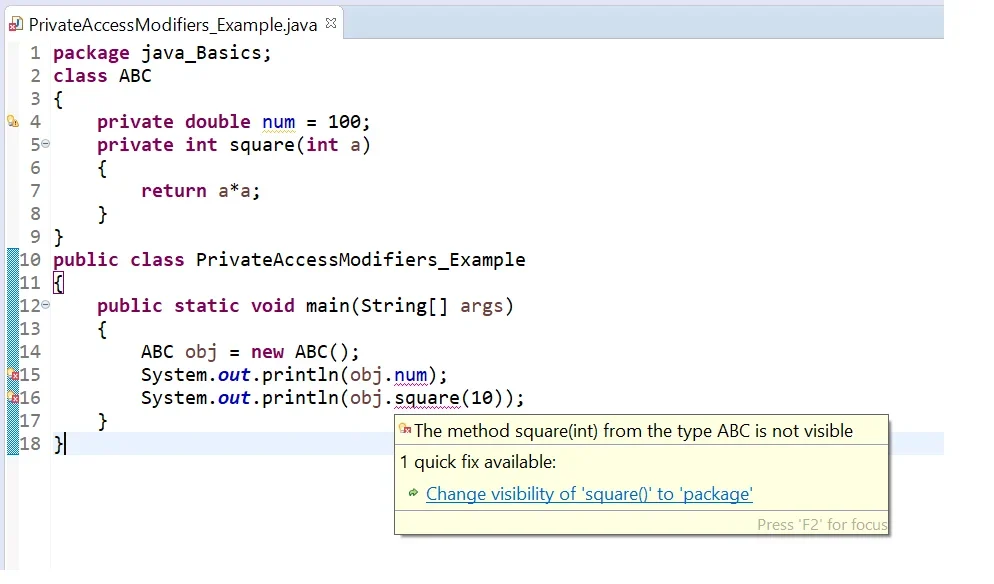Click 'args' parameter on line 12
The image size is (994, 584).
(x=482, y=306)
